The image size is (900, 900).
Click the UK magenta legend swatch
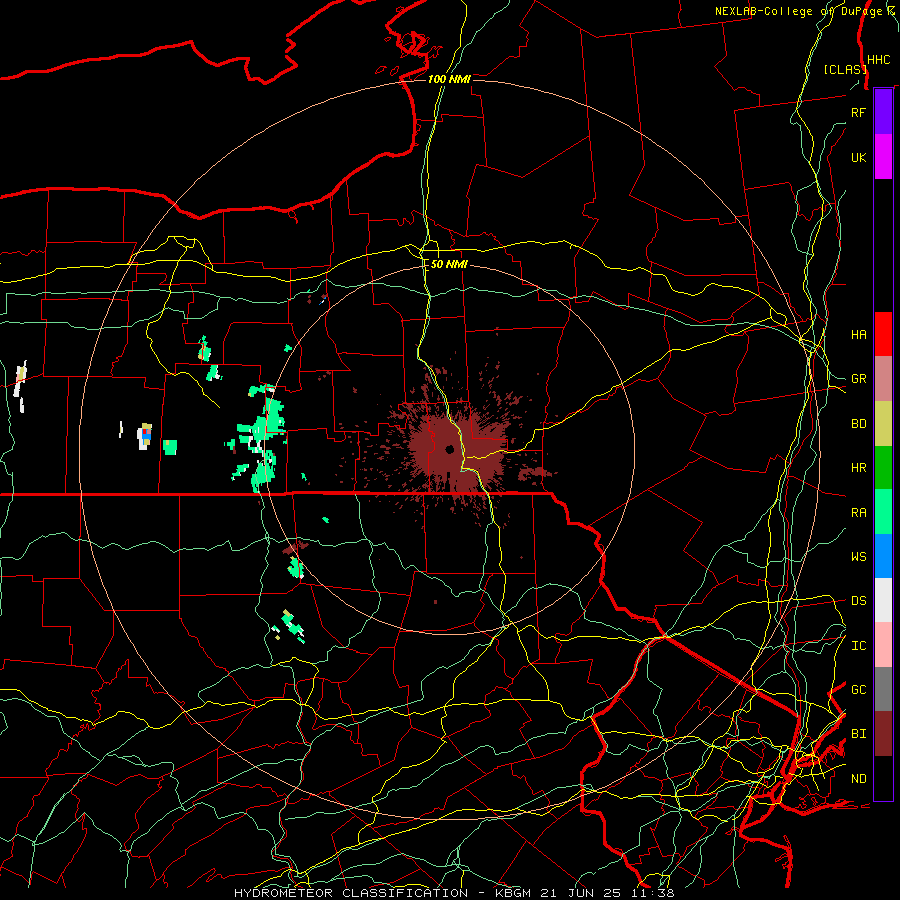883,157
